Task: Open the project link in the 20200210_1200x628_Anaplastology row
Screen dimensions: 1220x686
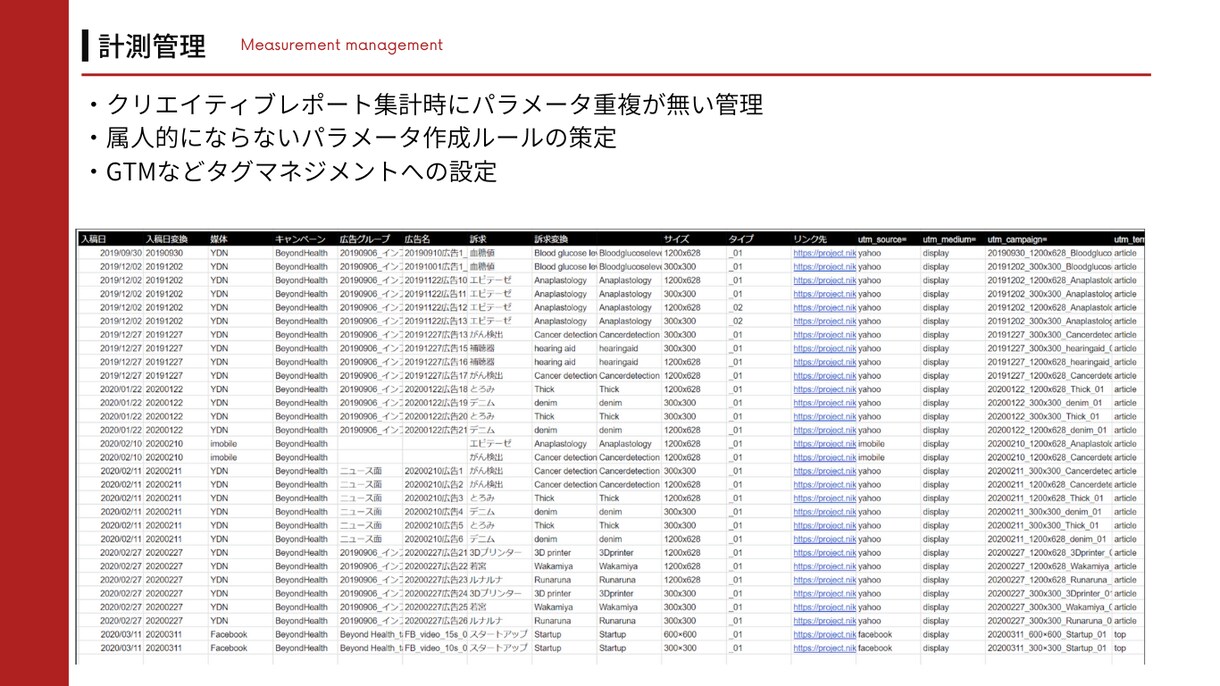Action: pos(825,444)
